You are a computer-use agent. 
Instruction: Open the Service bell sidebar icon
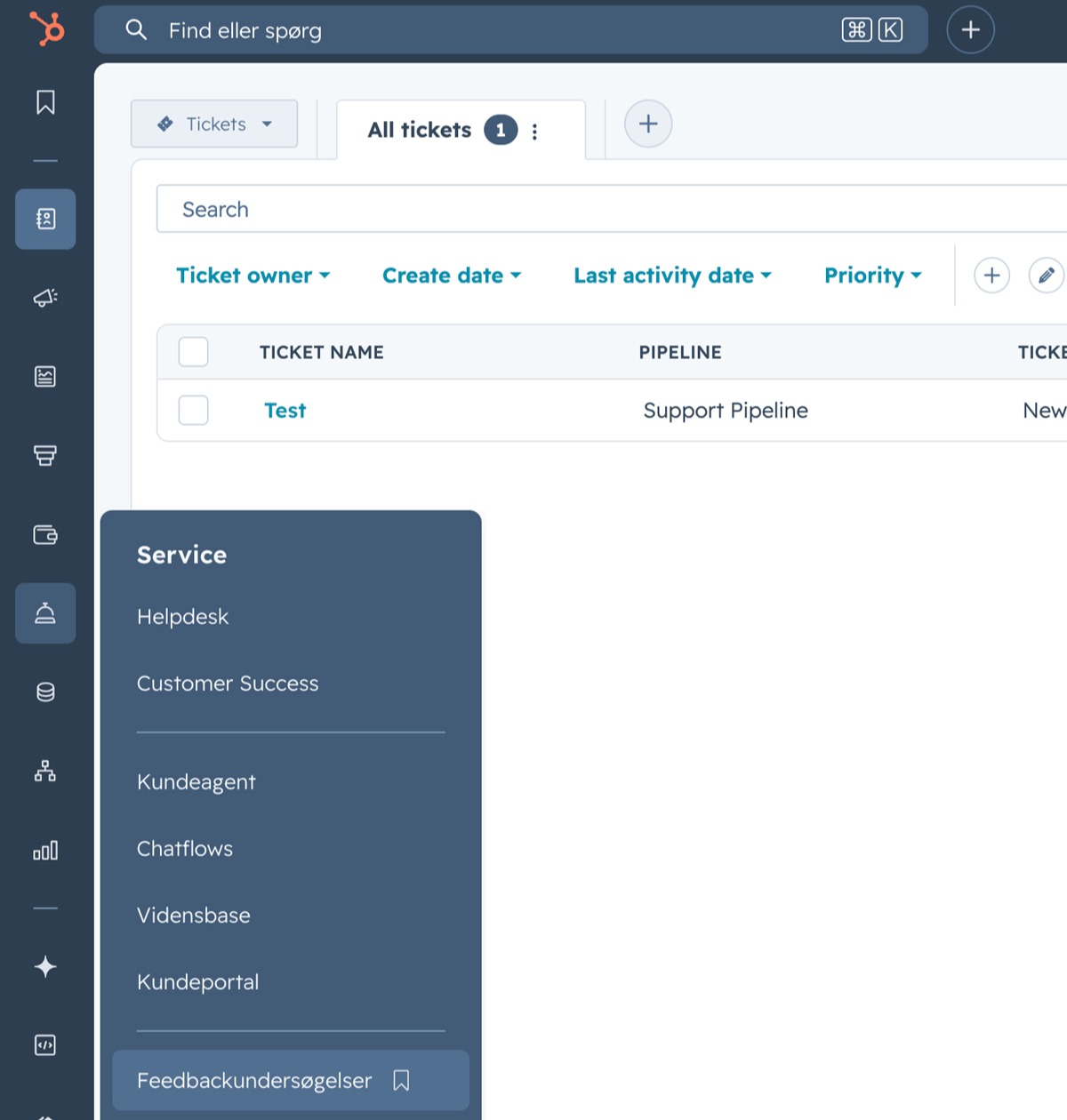tap(45, 613)
